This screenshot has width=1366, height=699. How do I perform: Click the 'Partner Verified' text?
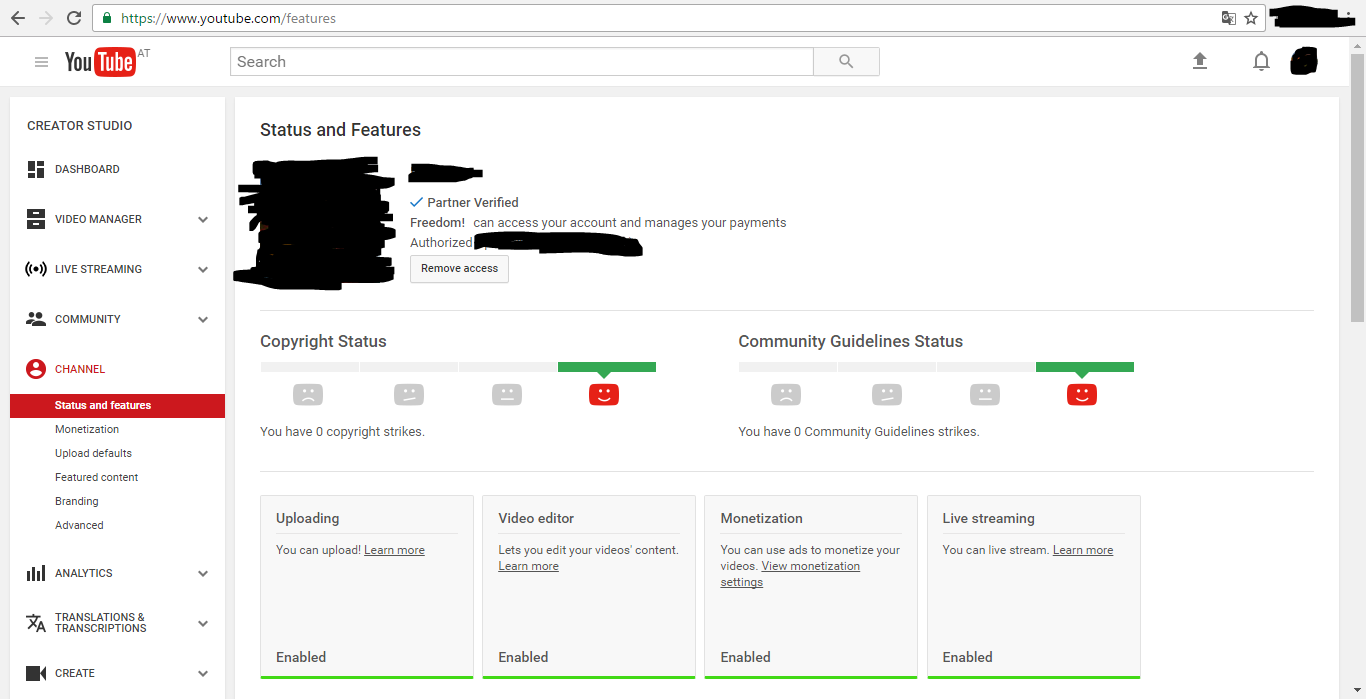[x=473, y=203]
